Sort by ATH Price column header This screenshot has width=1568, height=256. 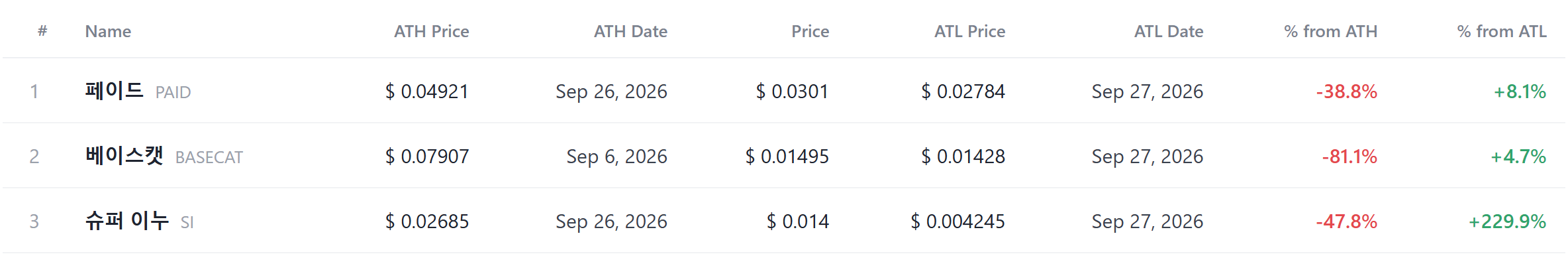(431, 31)
